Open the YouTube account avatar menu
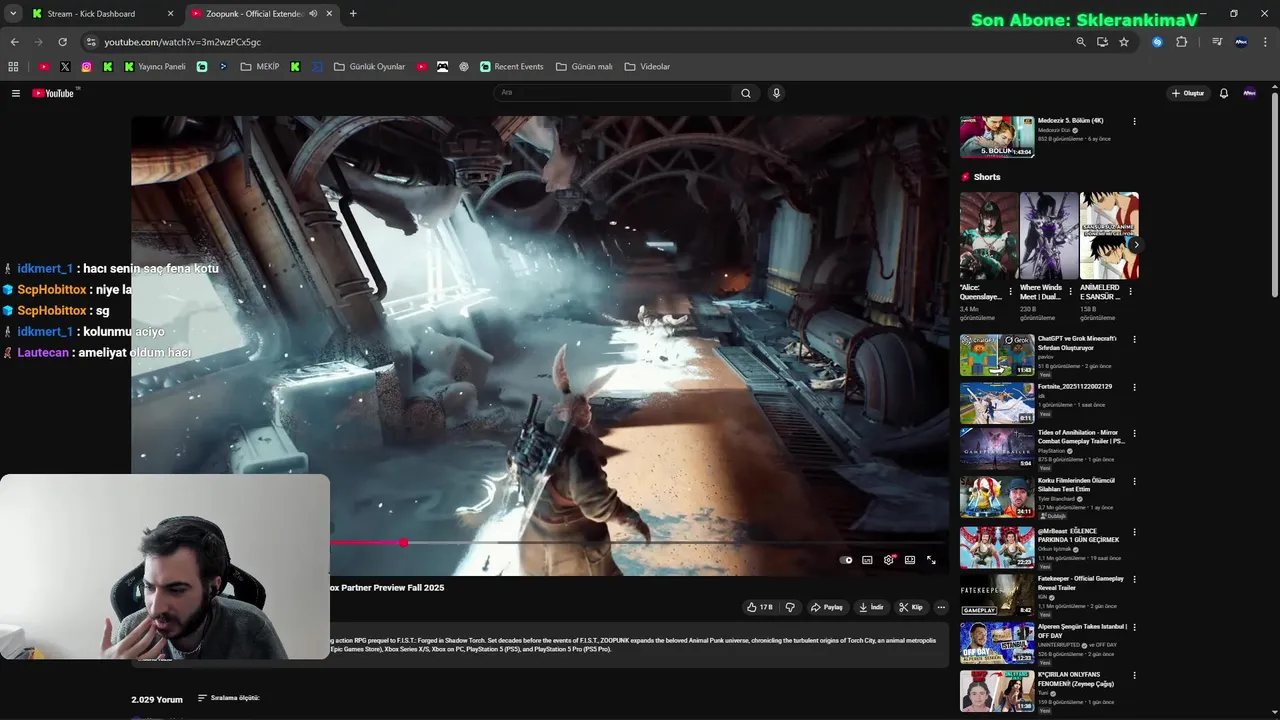Image resolution: width=1280 pixels, height=720 pixels. tap(1249, 93)
